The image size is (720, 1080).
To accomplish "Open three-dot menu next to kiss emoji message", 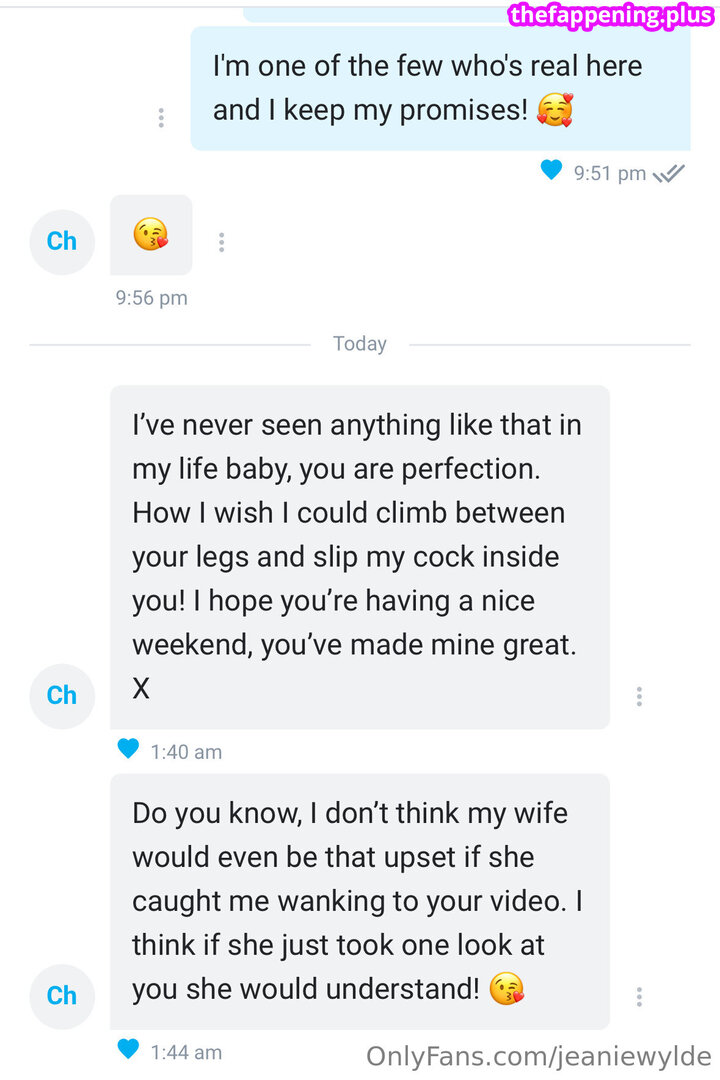I will [221, 242].
